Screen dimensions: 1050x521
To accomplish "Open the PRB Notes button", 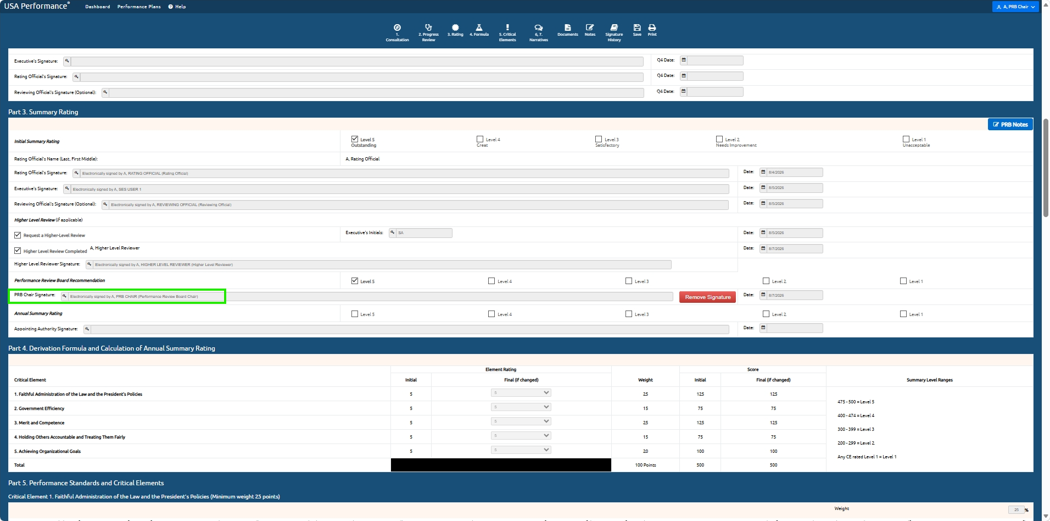I will (x=1010, y=125).
